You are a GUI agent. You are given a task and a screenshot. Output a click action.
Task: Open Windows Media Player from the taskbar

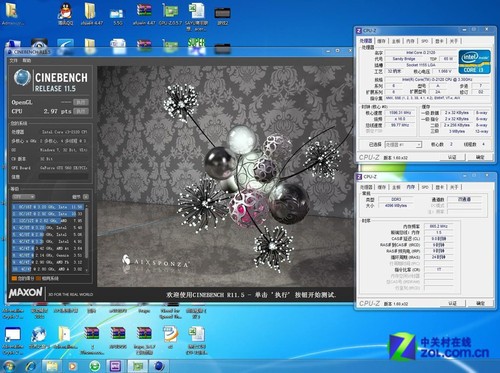coord(72,366)
